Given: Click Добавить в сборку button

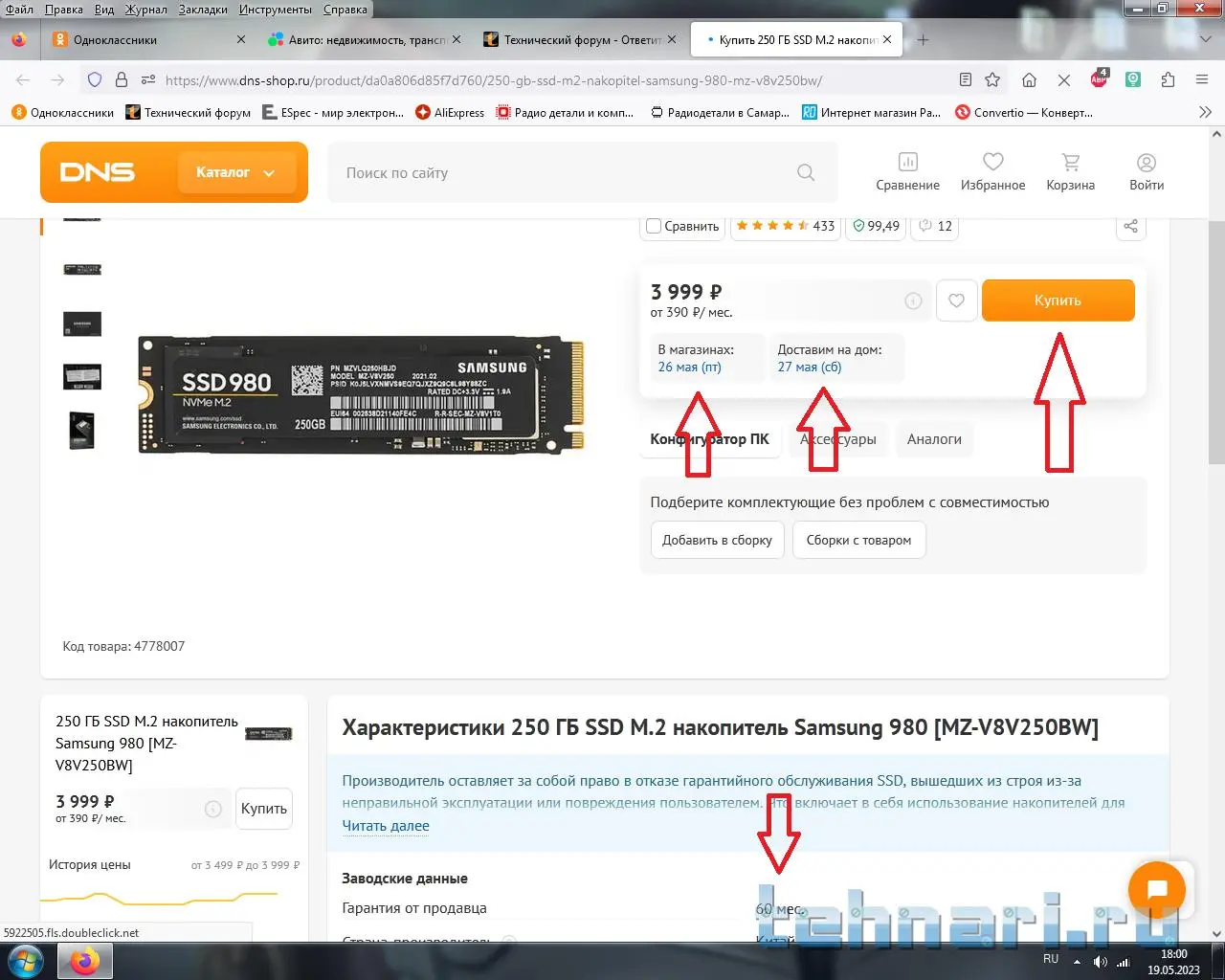Looking at the screenshot, I should pyautogui.click(x=718, y=540).
